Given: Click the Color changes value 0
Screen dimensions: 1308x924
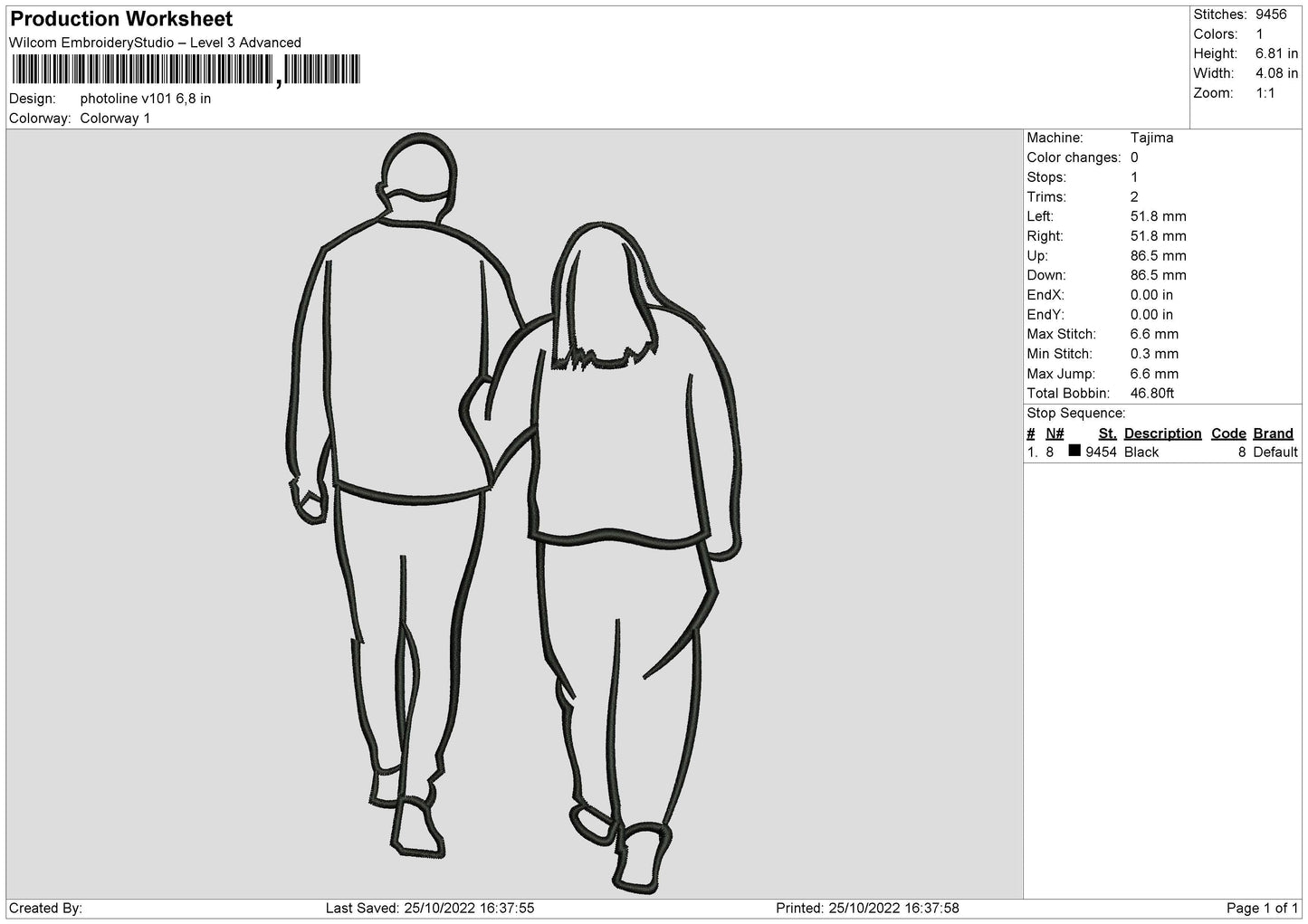Looking at the screenshot, I should click(1134, 157).
